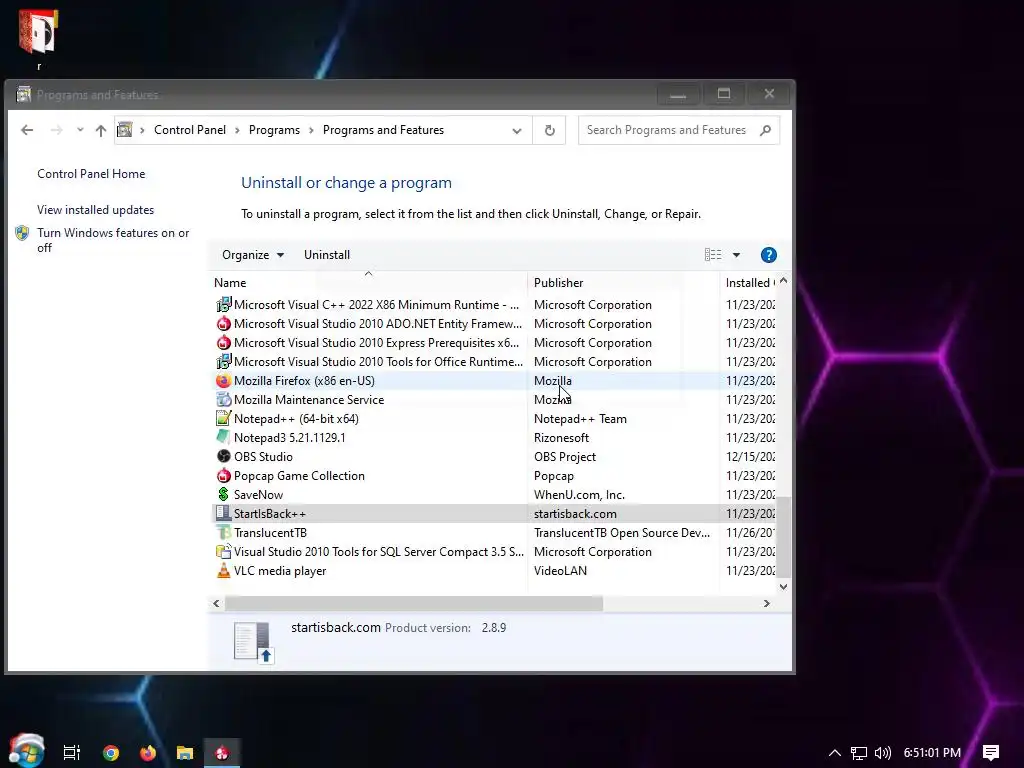Select the Notepad++ (64-bit x64) icon

coord(223,418)
